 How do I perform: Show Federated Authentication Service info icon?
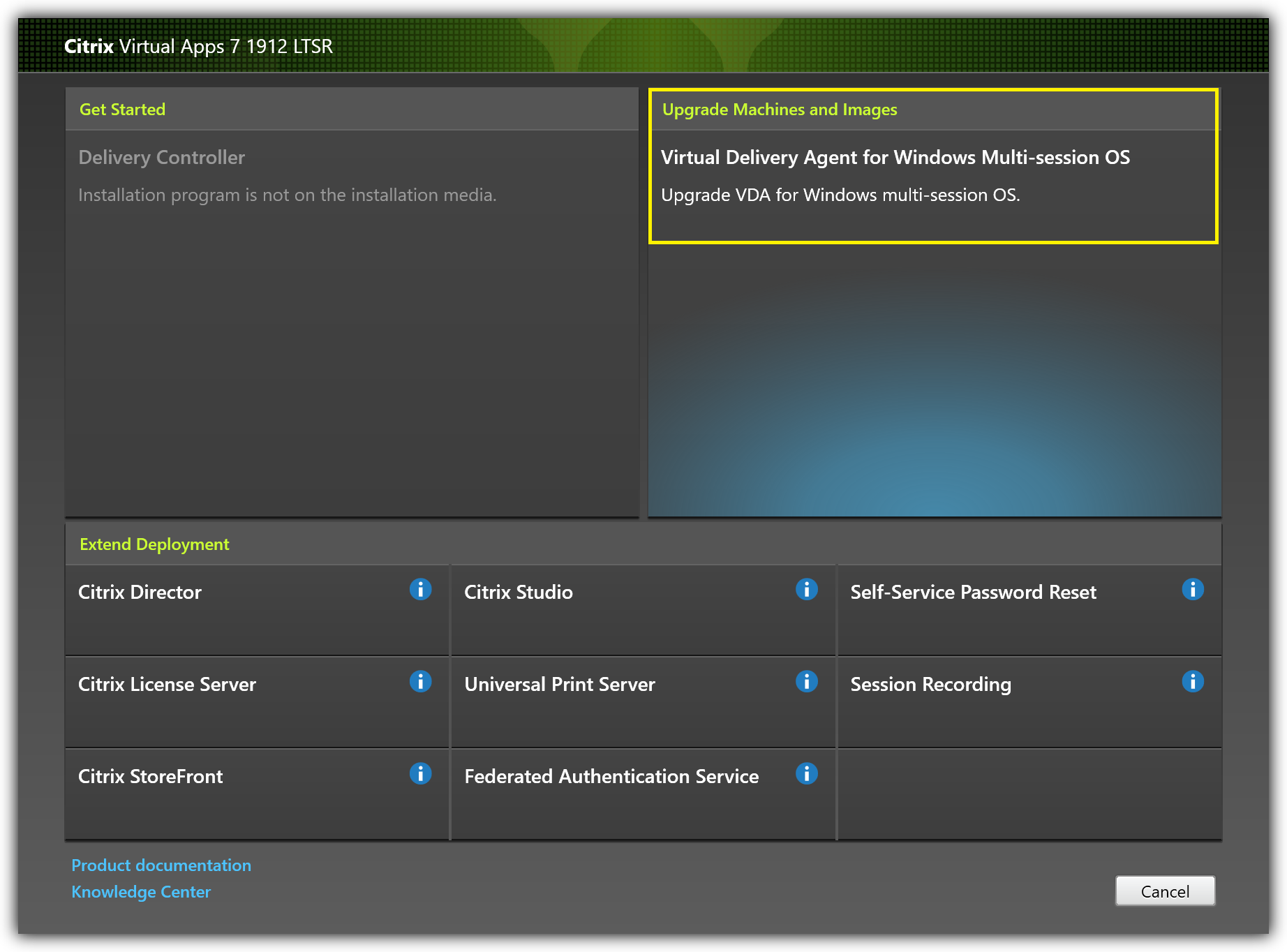(x=806, y=774)
